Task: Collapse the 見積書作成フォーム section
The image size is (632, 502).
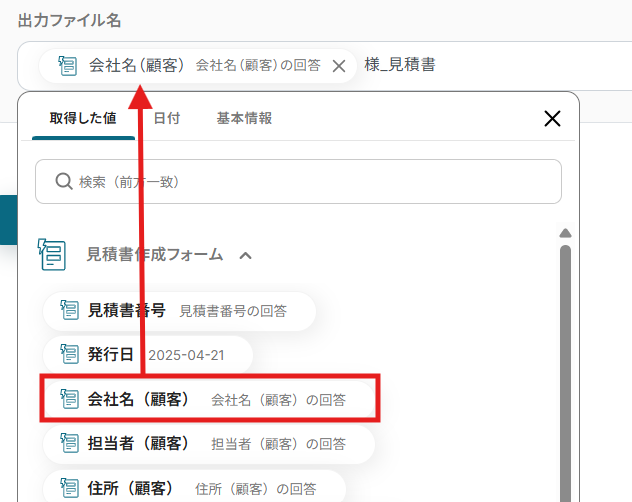Action: 245,255
